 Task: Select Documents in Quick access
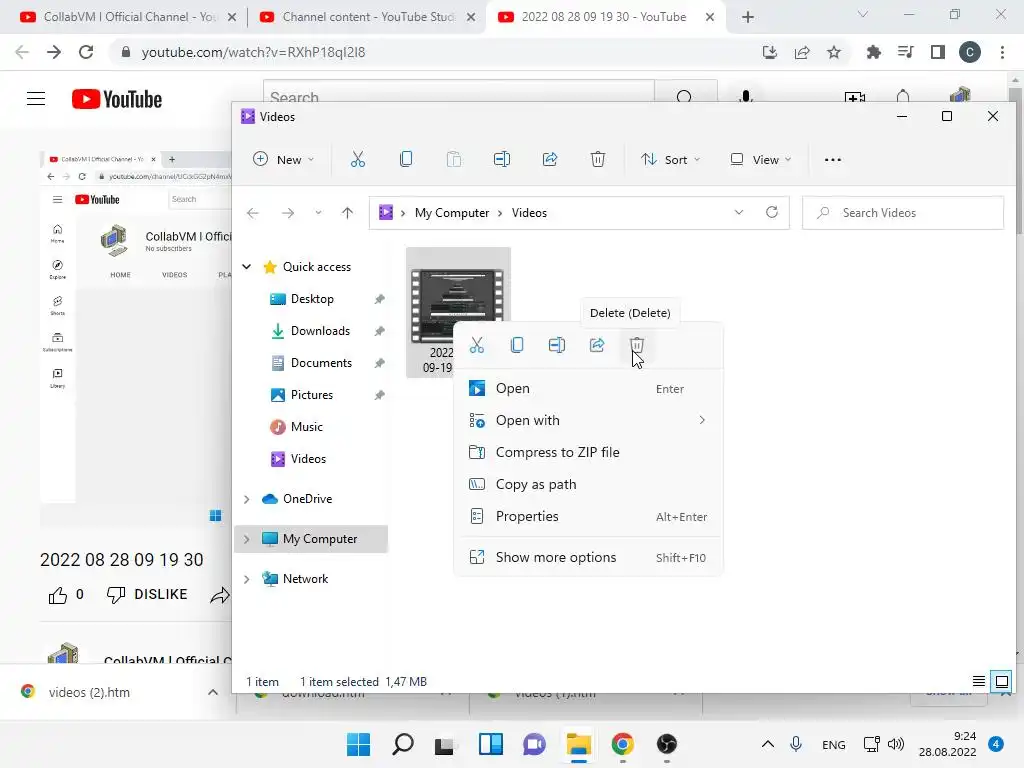321,363
